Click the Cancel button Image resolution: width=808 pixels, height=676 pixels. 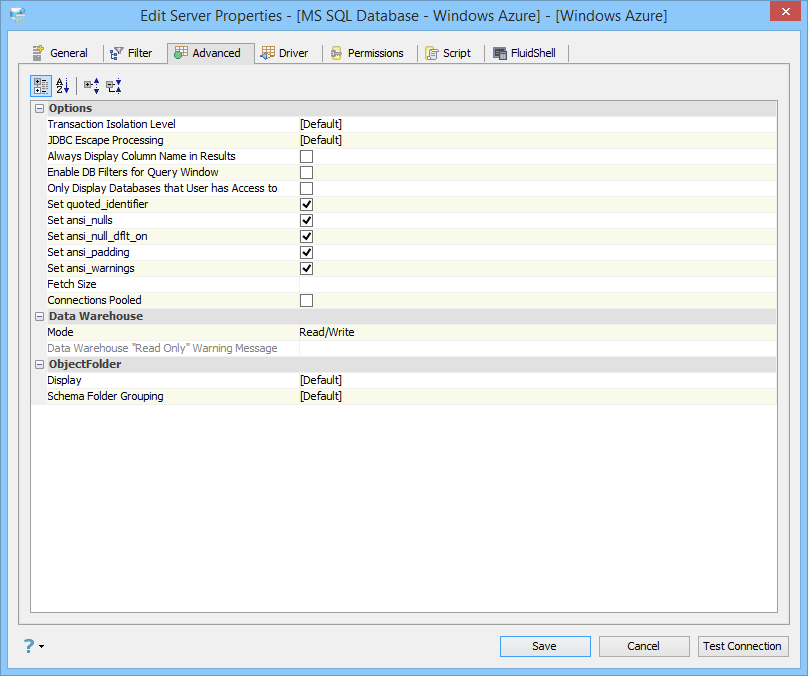coord(644,646)
